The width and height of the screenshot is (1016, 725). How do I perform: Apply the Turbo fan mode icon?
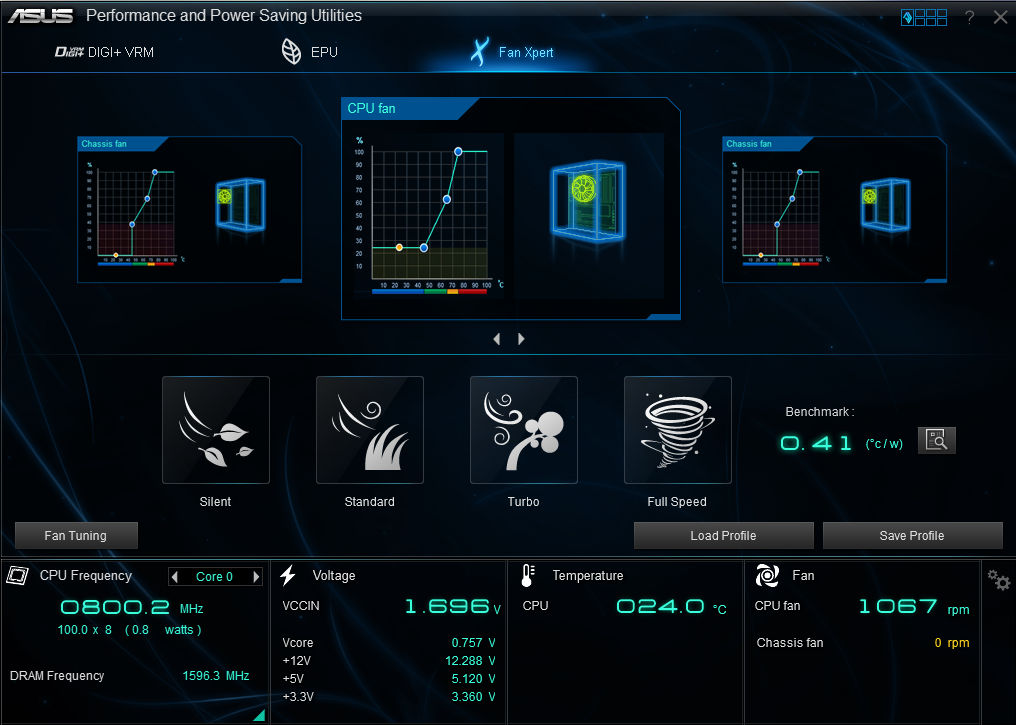[524, 430]
